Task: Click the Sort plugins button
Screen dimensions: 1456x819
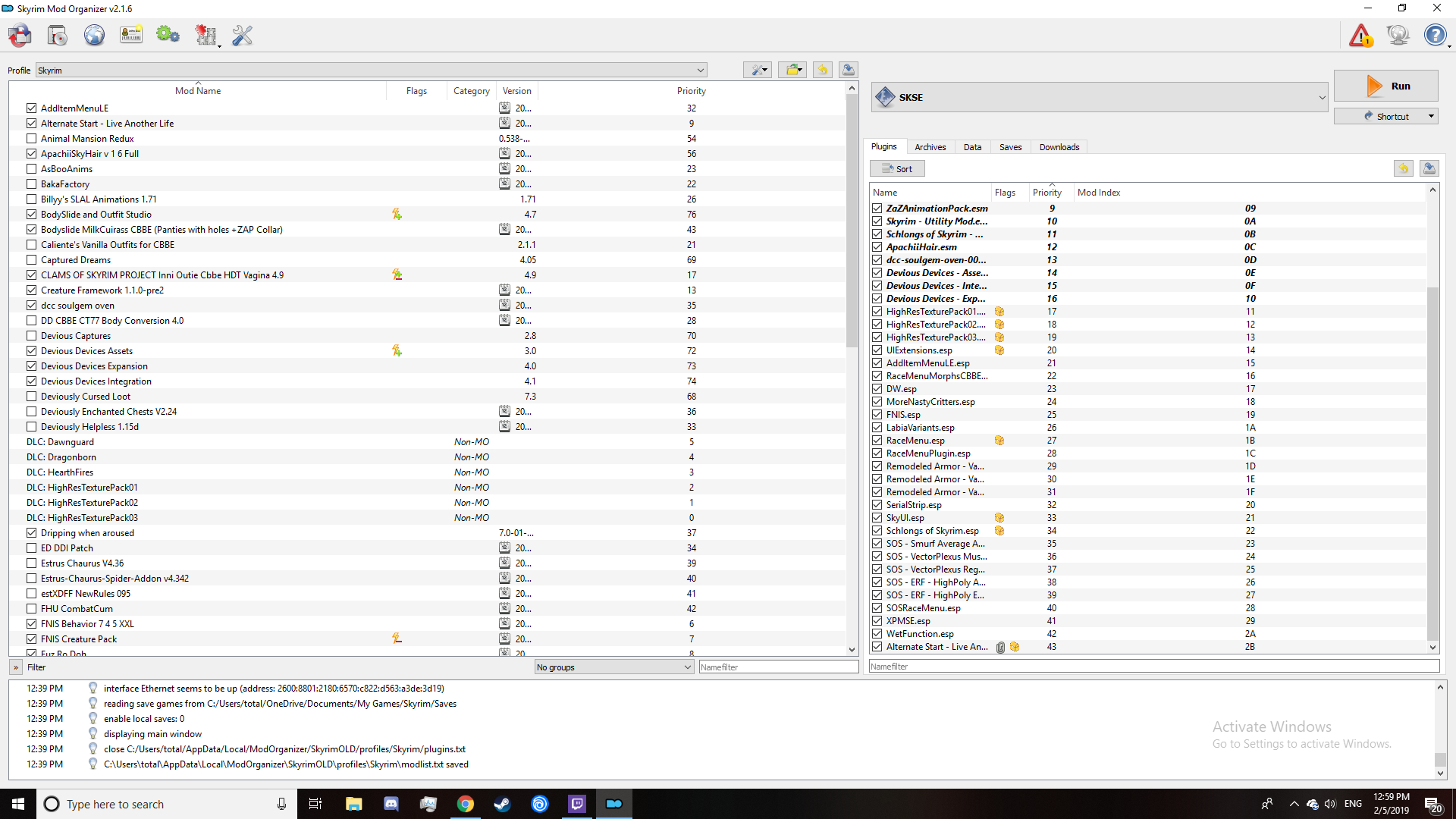Action: click(897, 168)
